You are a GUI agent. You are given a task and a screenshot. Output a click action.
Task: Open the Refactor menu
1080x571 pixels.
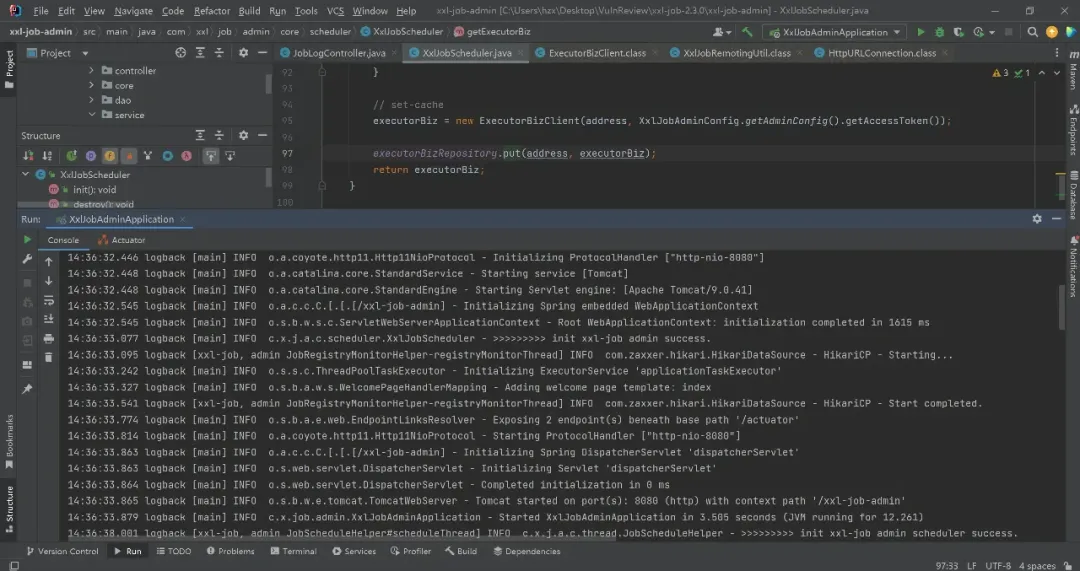click(x=211, y=11)
